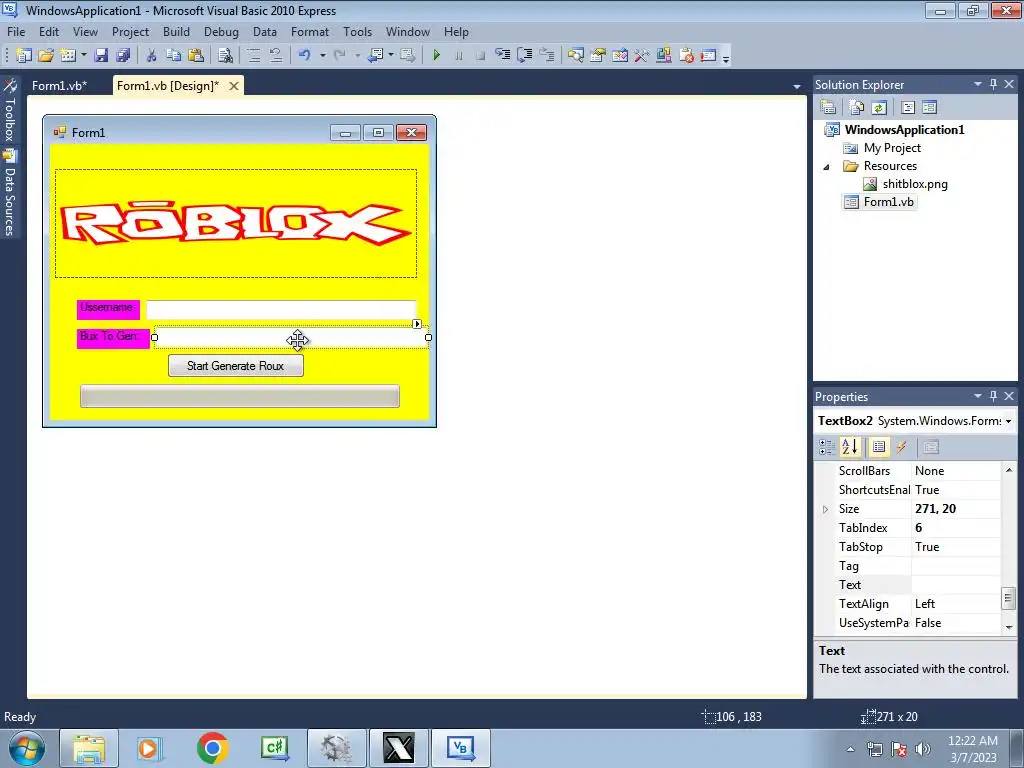Click the Windows Start orb
1024x768 pixels.
pos(27,748)
